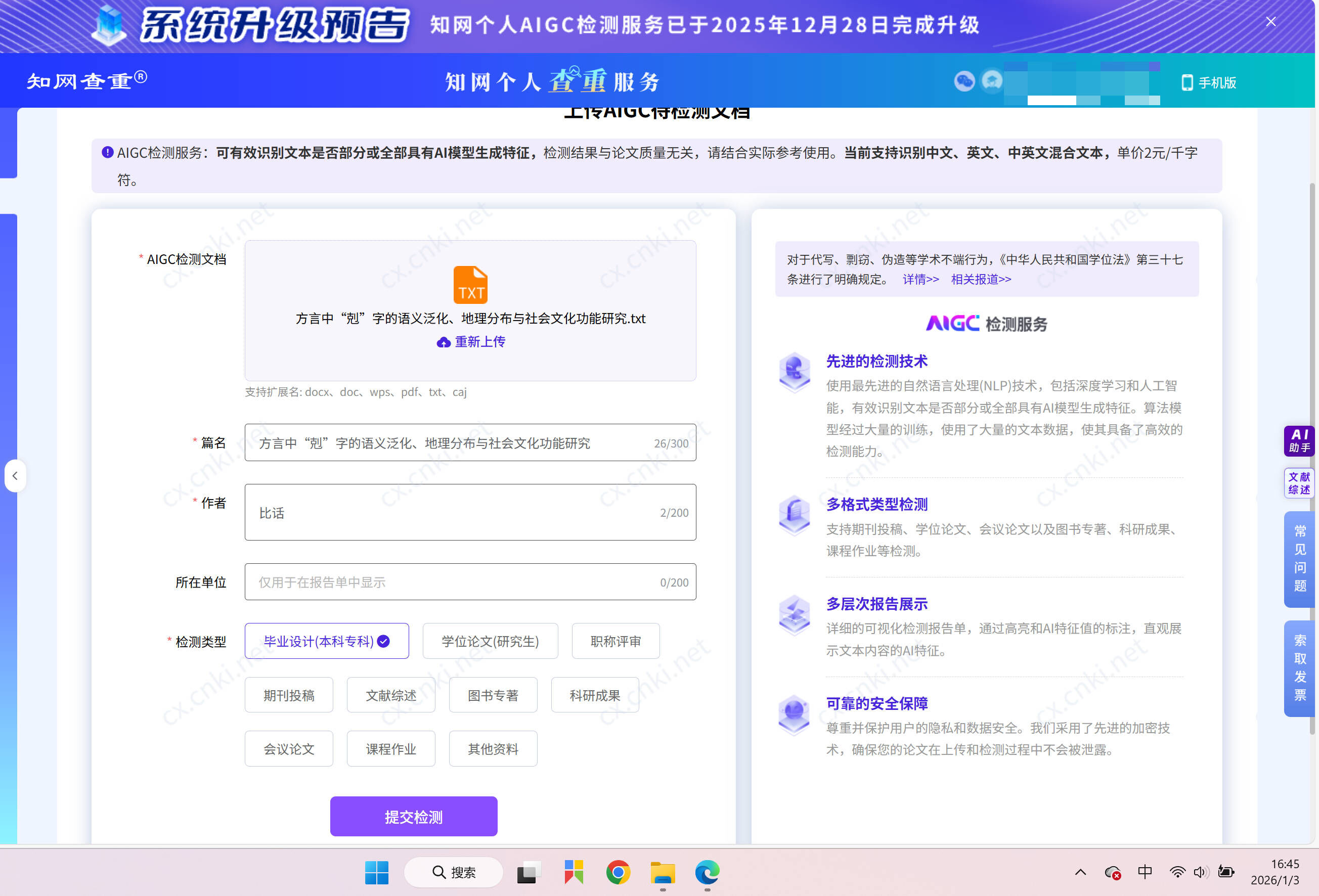Open the Windows Start menu
This screenshot has width=1319, height=896.
(377, 872)
